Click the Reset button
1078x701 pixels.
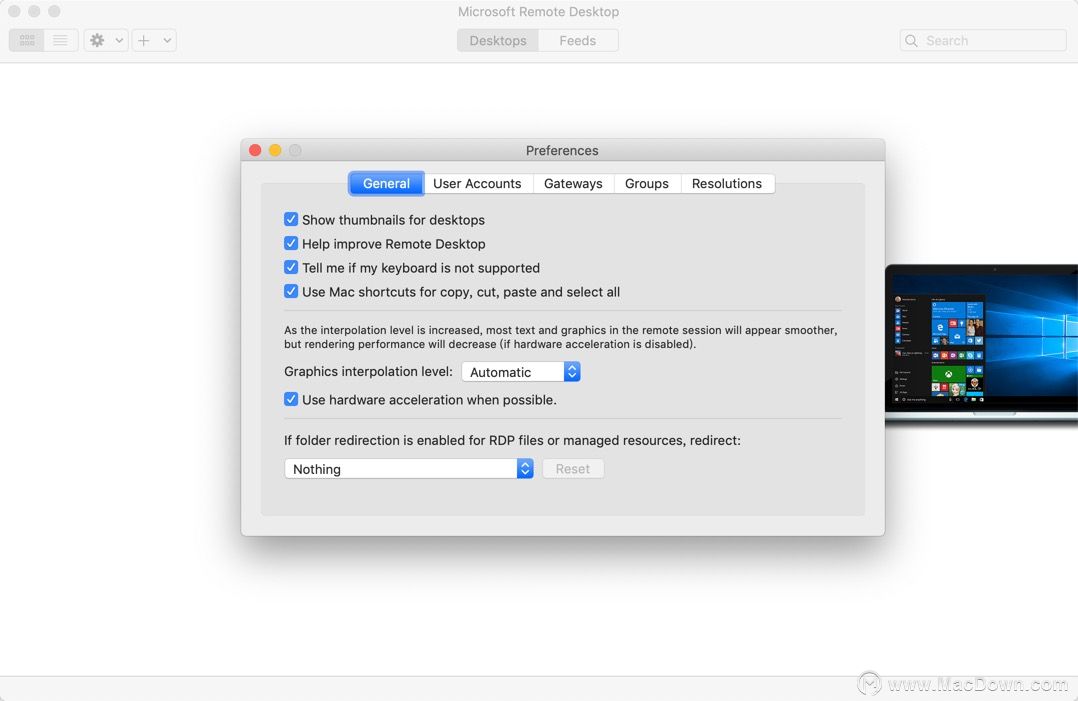(573, 469)
